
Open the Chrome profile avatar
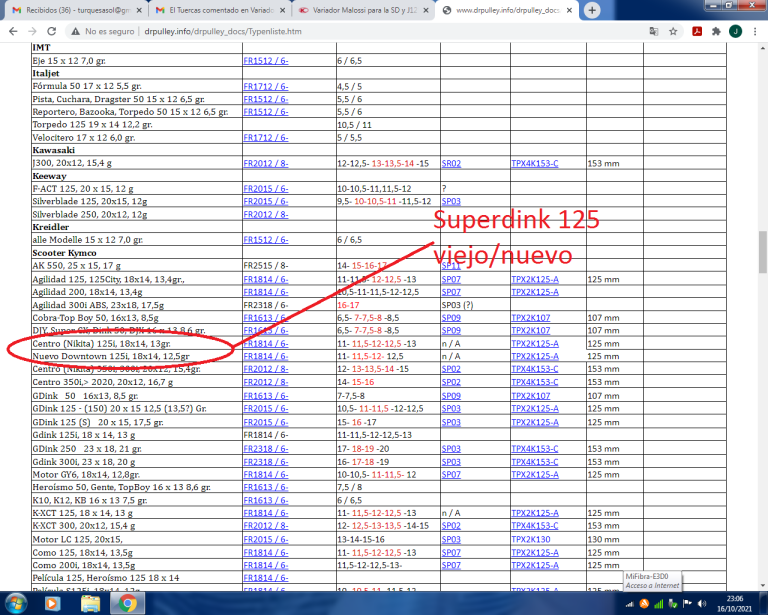coord(735,31)
